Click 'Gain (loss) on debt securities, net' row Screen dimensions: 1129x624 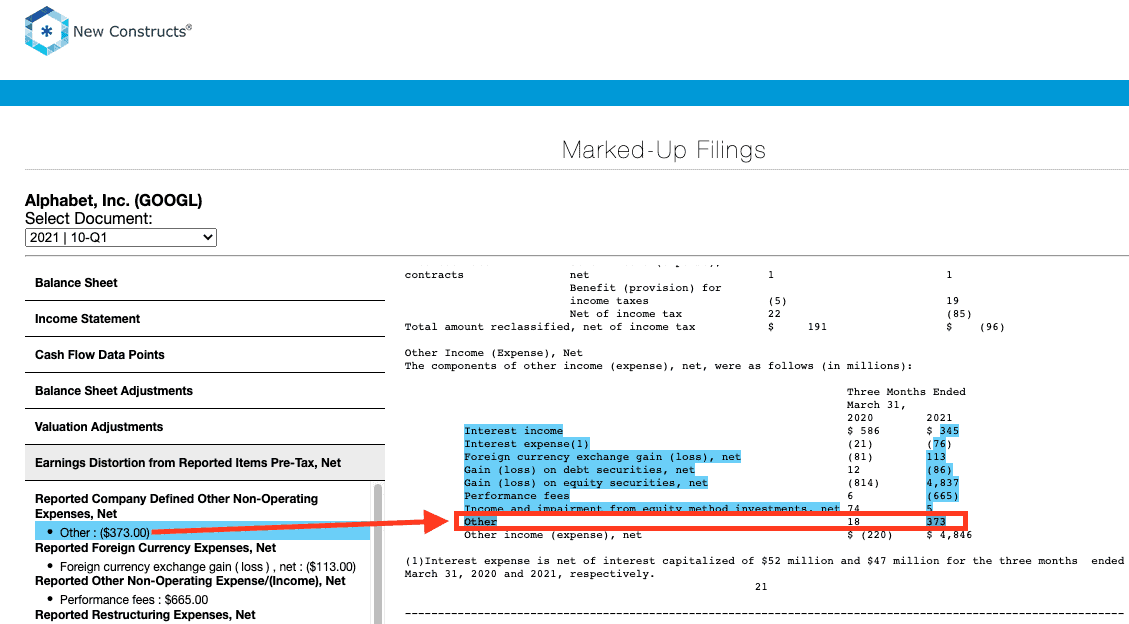[579, 470]
